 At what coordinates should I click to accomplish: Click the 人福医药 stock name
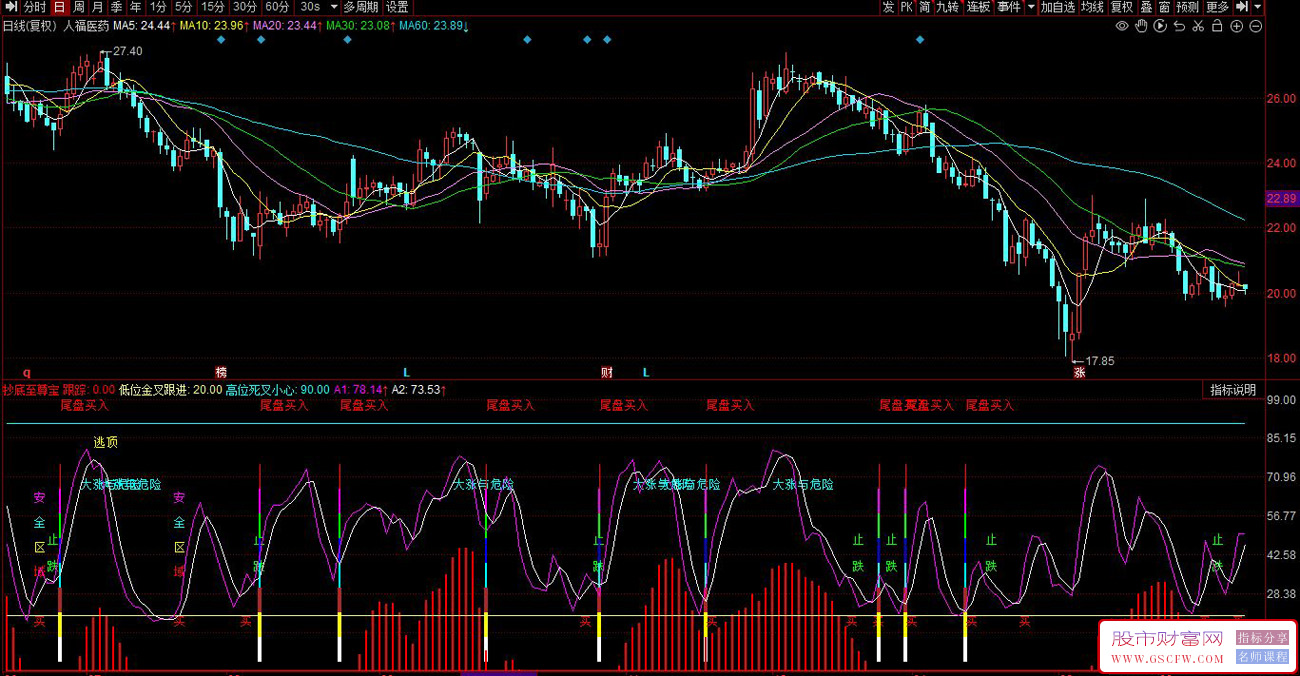(x=85, y=26)
